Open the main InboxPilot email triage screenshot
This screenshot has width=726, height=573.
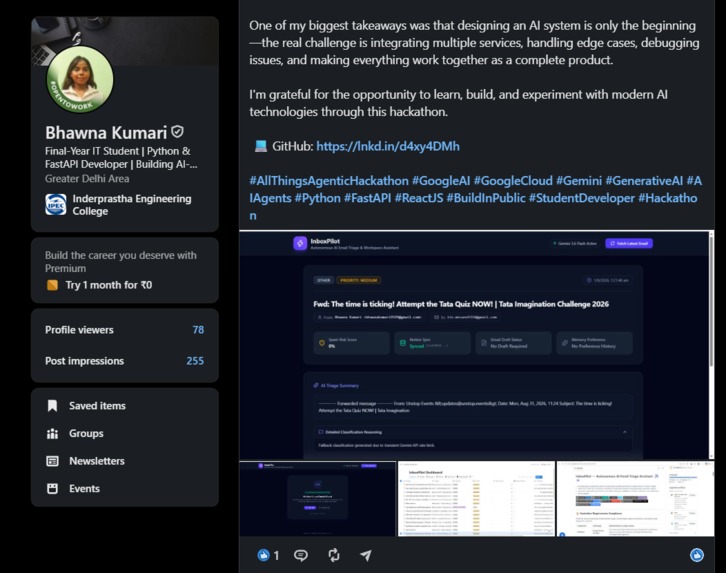coord(474,345)
